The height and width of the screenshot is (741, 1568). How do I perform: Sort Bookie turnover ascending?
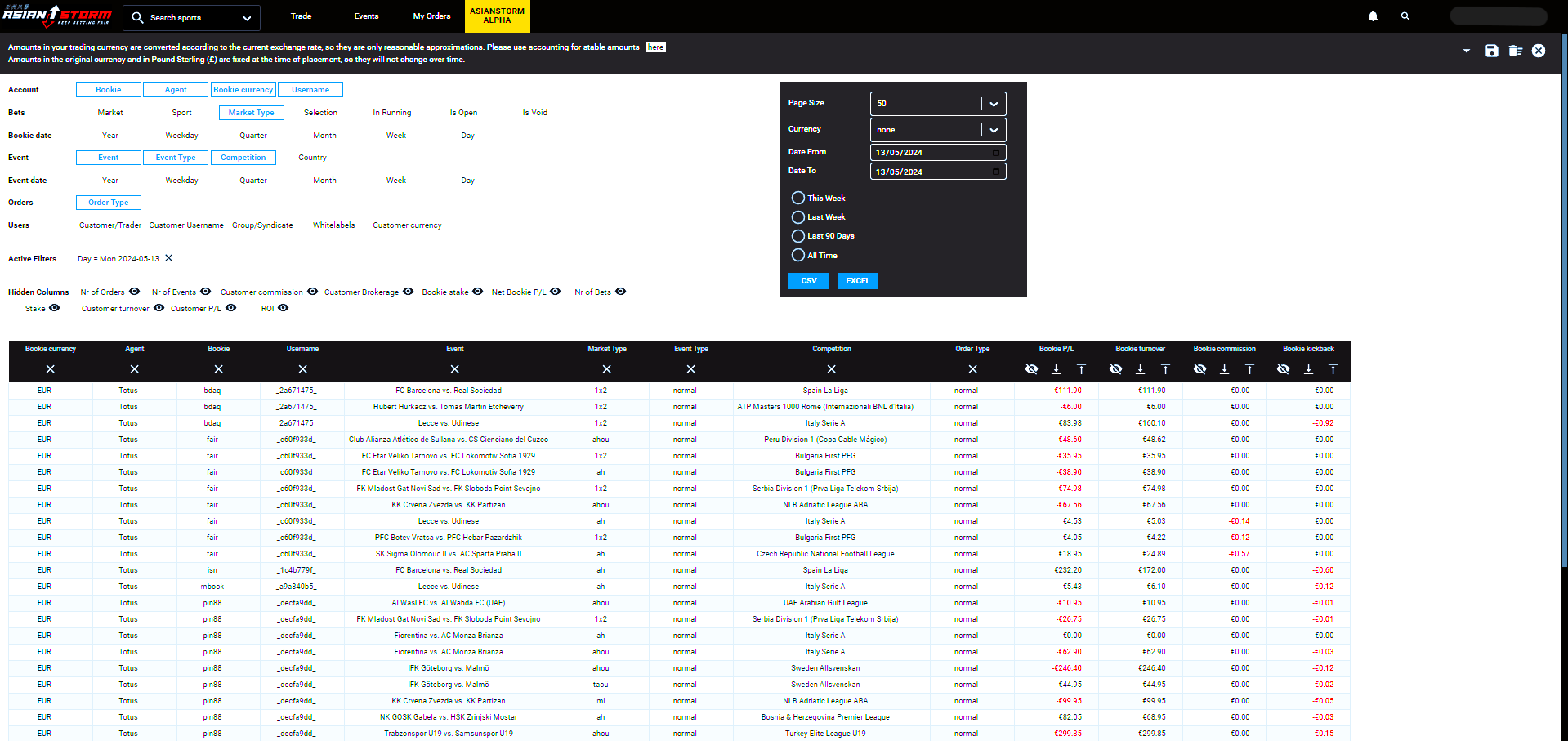(1165, 369)
